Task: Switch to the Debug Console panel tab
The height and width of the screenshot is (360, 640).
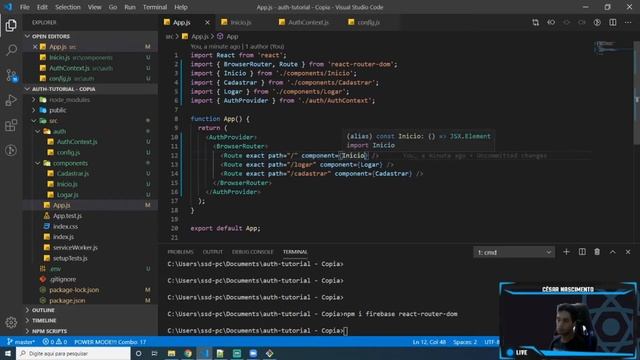Action: (x=253, y=252)
